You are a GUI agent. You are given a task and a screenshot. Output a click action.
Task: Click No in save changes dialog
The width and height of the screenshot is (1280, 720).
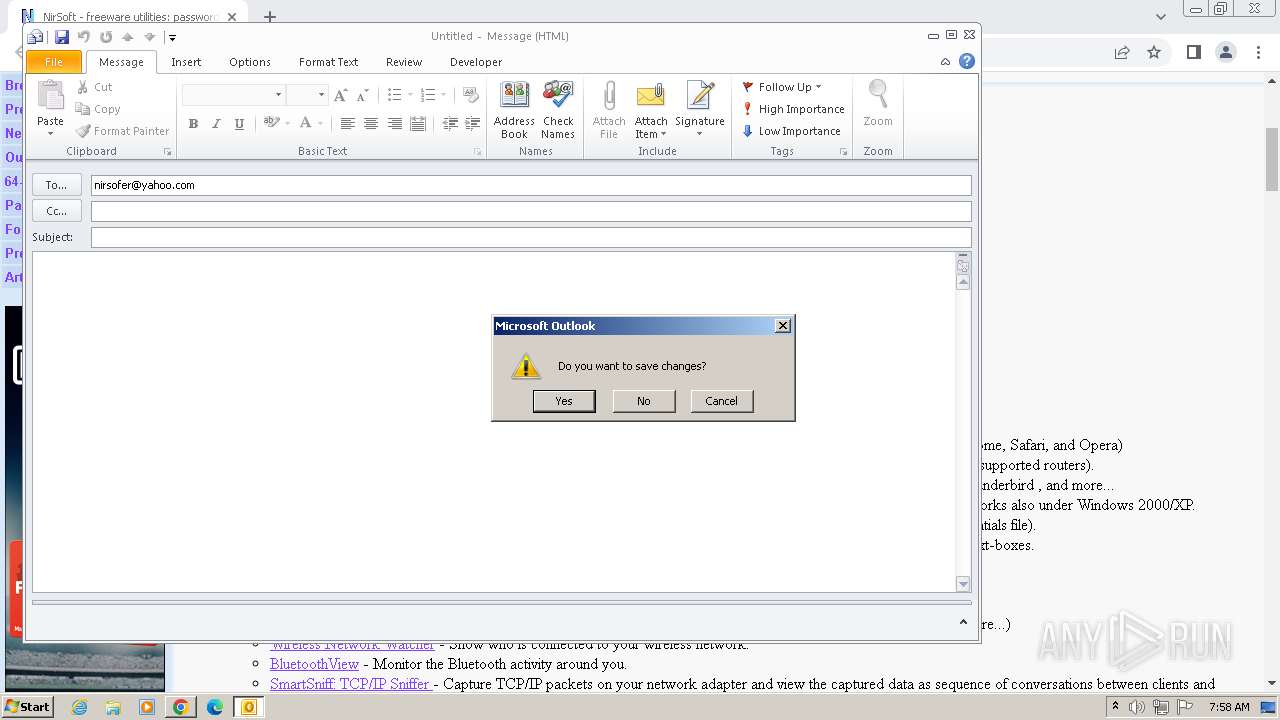[x=644, y=401]
